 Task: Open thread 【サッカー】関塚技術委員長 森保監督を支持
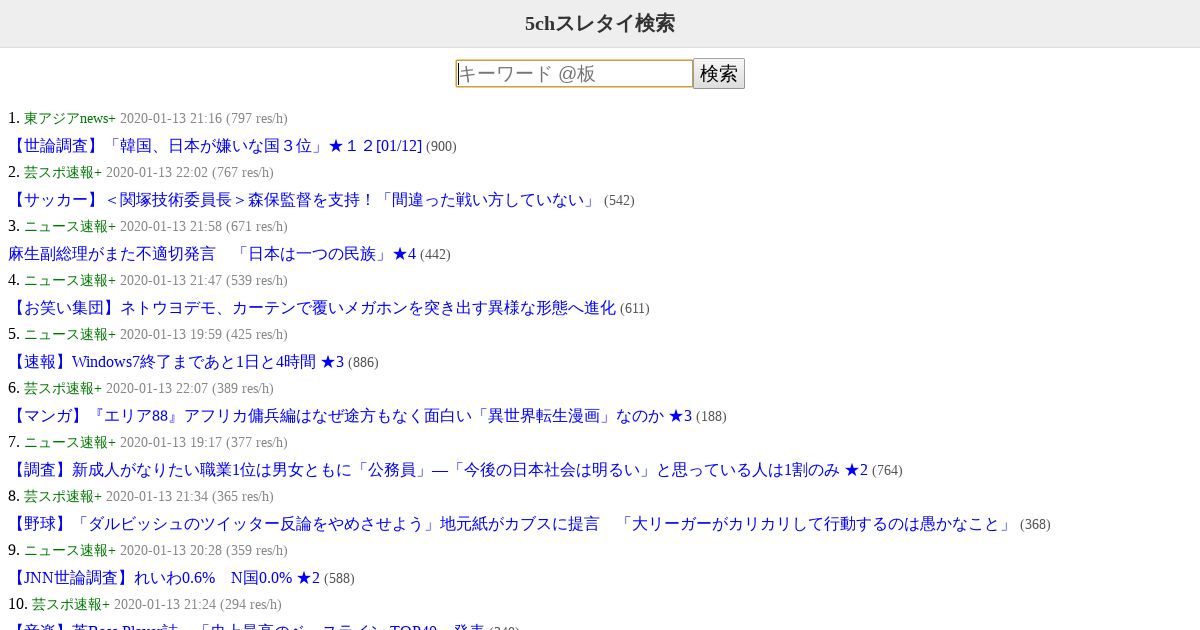click(304, 200)
